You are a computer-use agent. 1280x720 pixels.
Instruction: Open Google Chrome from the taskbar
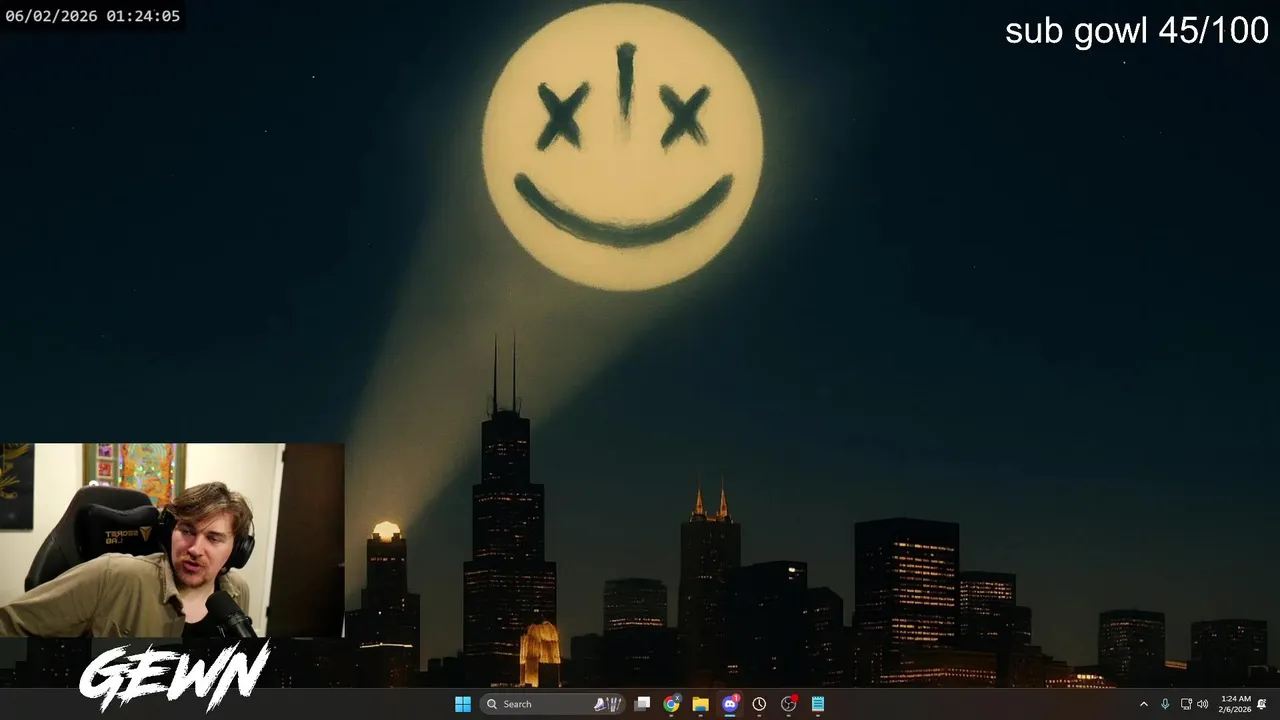671,704
